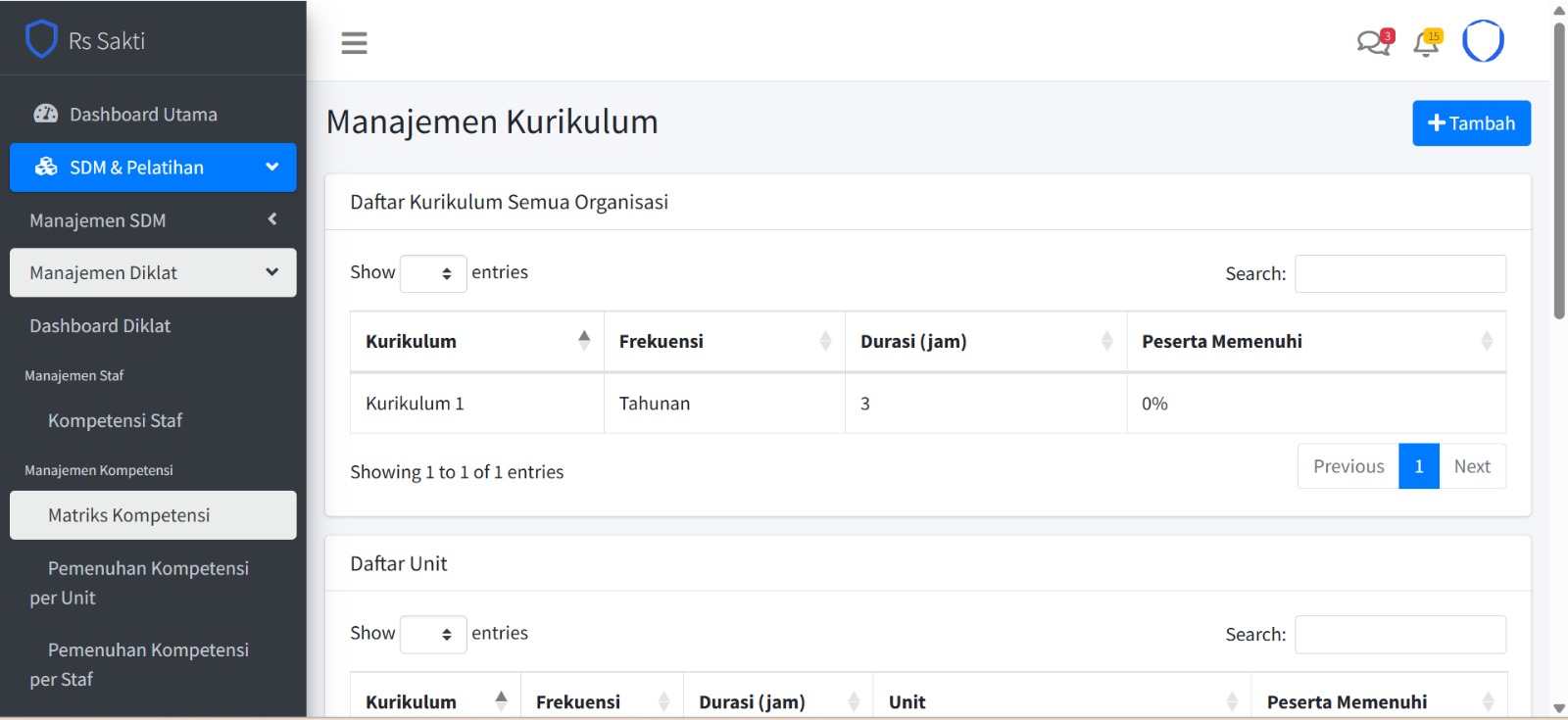
Task: Sort the first table by Kurikulum column arrow
Action: [x=584, y=341]
